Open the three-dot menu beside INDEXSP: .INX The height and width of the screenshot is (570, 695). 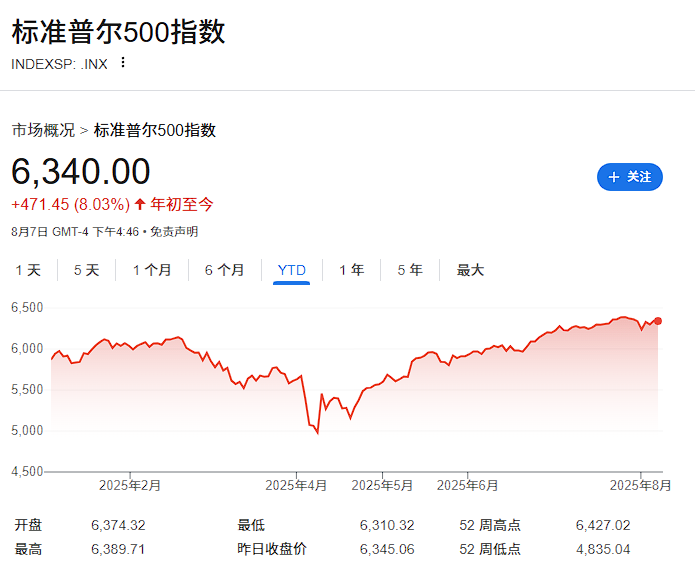click(123, 62)
